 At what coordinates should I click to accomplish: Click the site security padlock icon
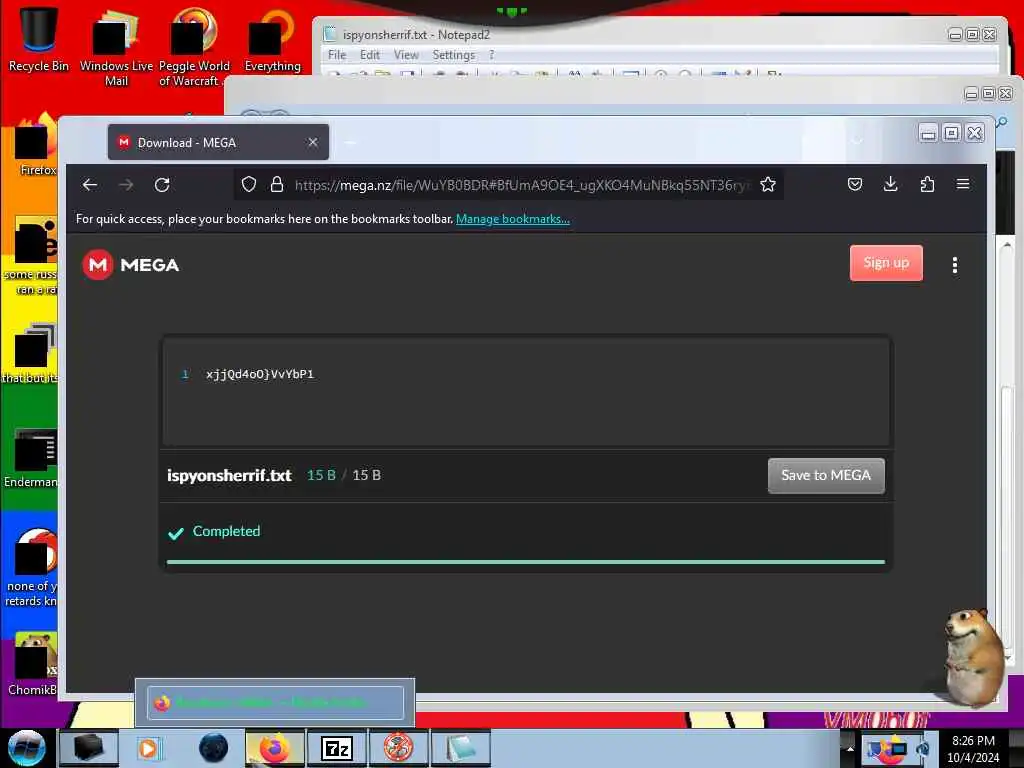click(277, 185)
